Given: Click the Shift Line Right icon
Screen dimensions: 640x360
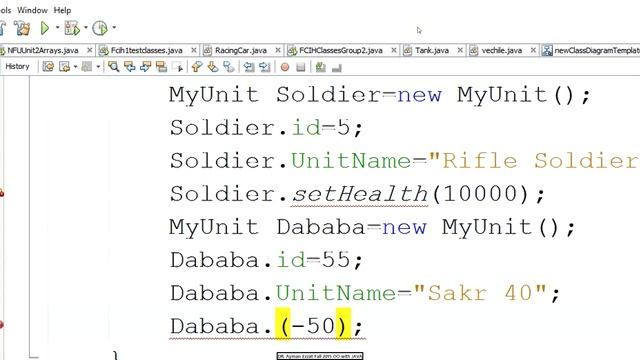Looking at the screenshot, I should (x=264, y=67).
